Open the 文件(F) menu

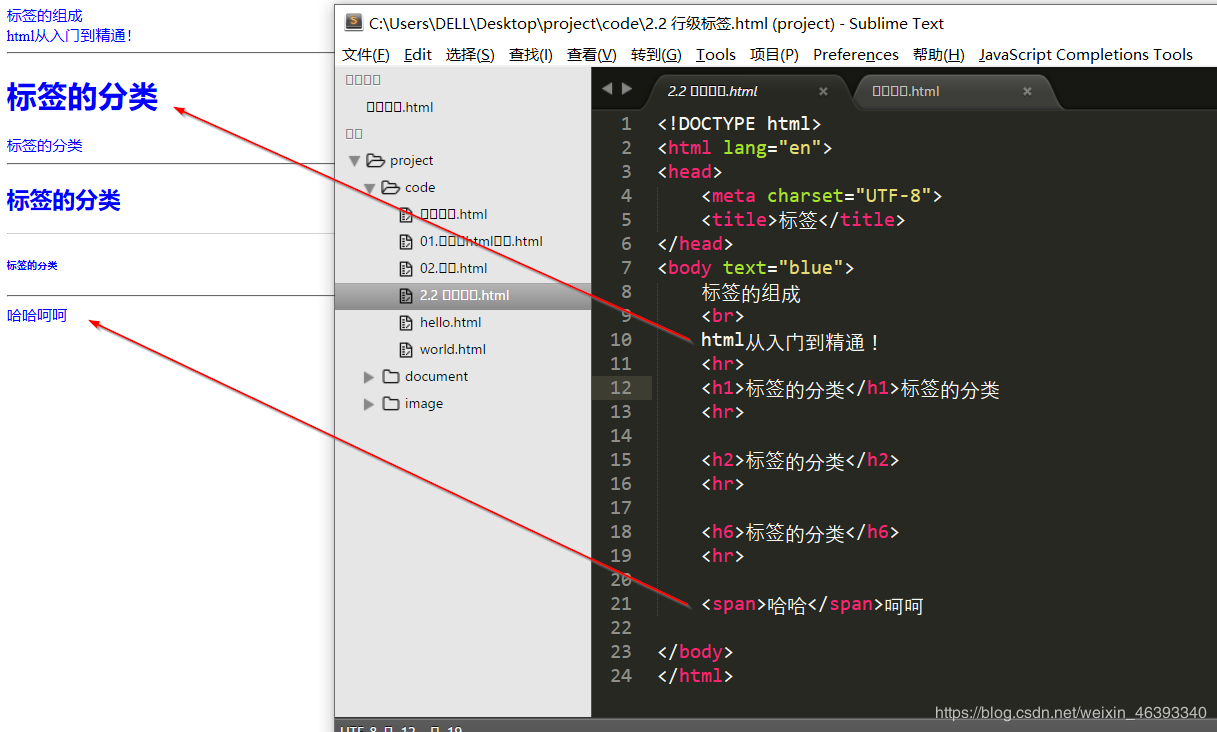pos(366,55)
